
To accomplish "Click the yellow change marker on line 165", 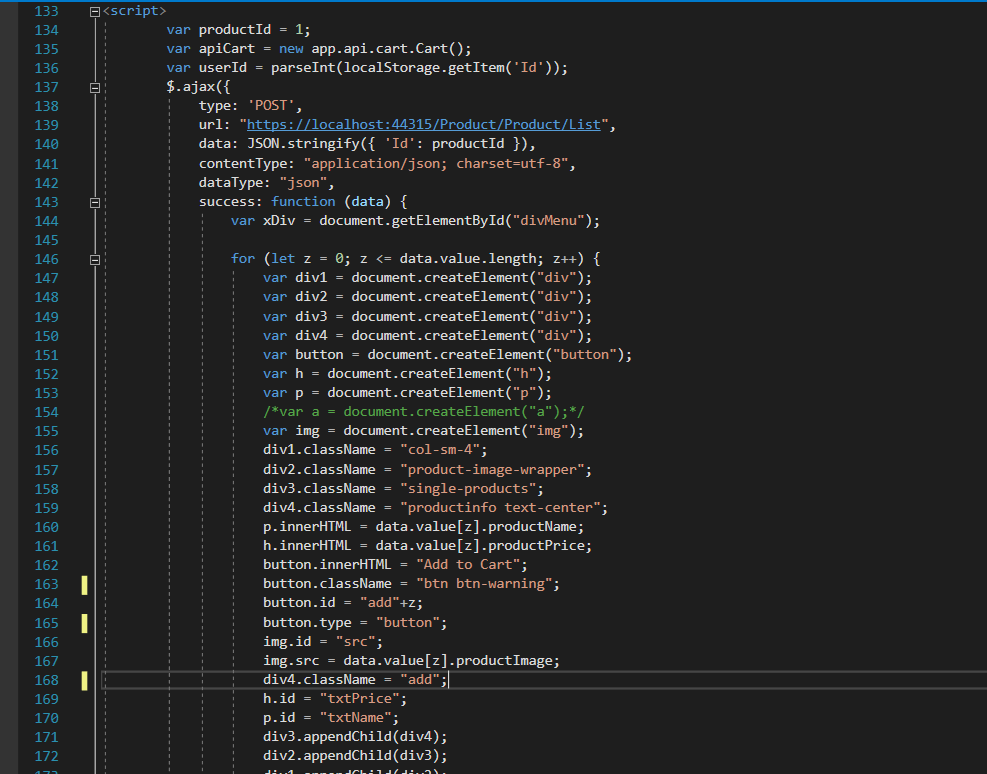I will coord(85,623).
